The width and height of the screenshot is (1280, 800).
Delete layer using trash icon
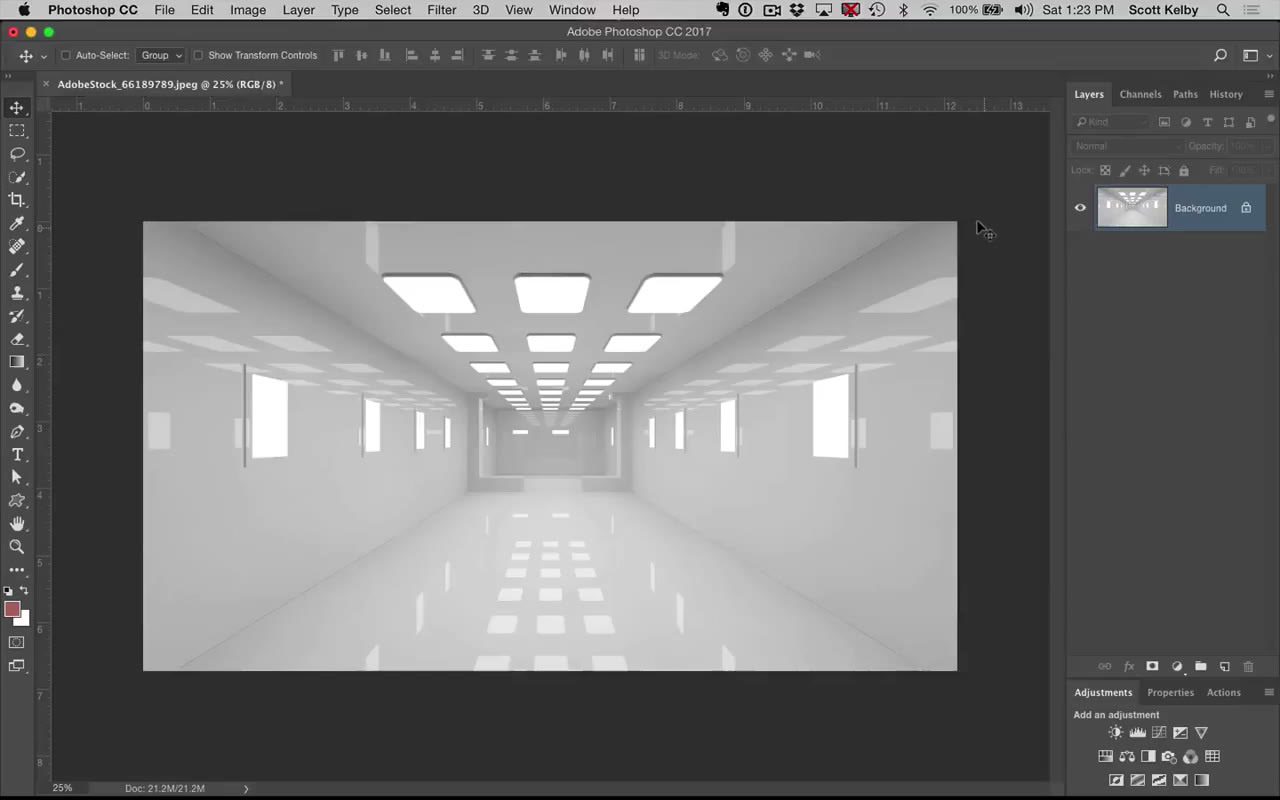point(1248,666)
